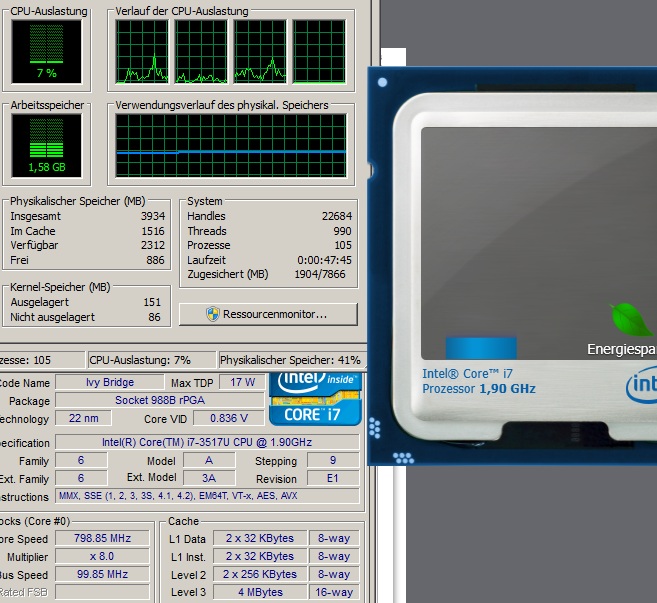657x603 pixels.
Task: Open the Ressourcenmonitor button
Action: tap(268, 314)
